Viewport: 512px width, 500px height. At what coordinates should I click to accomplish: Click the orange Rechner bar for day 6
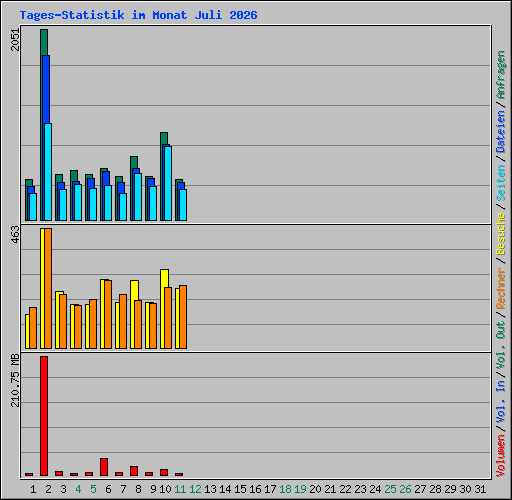pyautogui.click(x=108, y=314)
